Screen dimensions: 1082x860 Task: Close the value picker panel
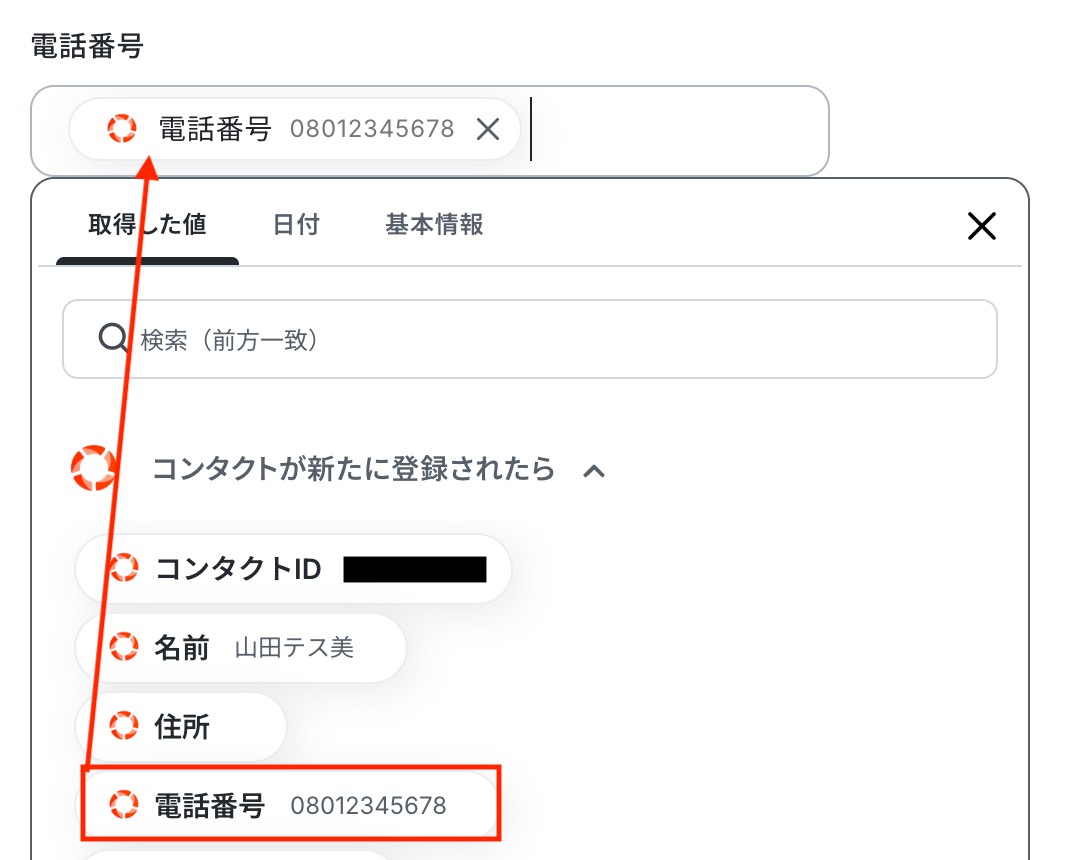click(x=981, y=227)
